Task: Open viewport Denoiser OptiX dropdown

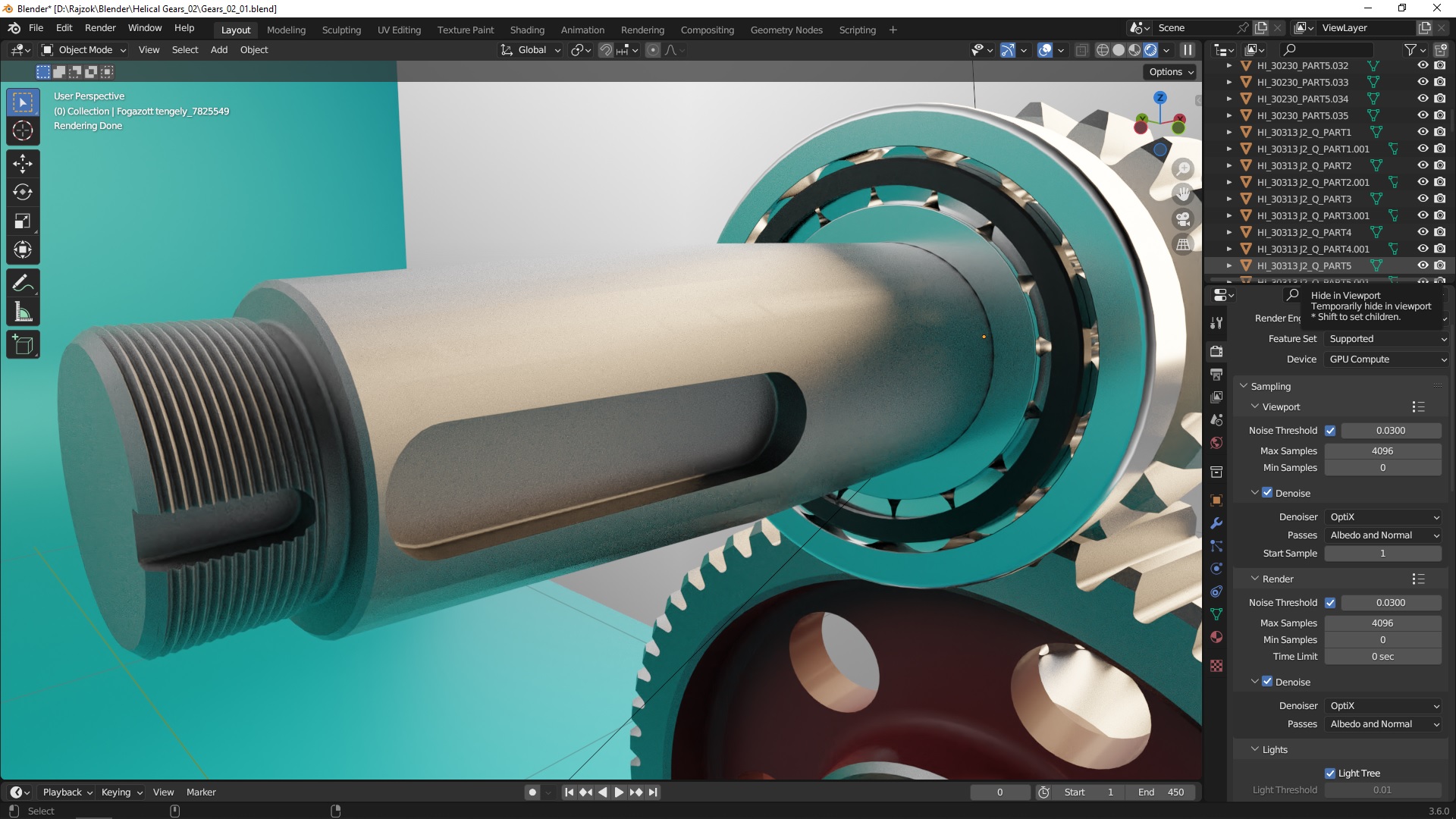Action: [1383, 517]
